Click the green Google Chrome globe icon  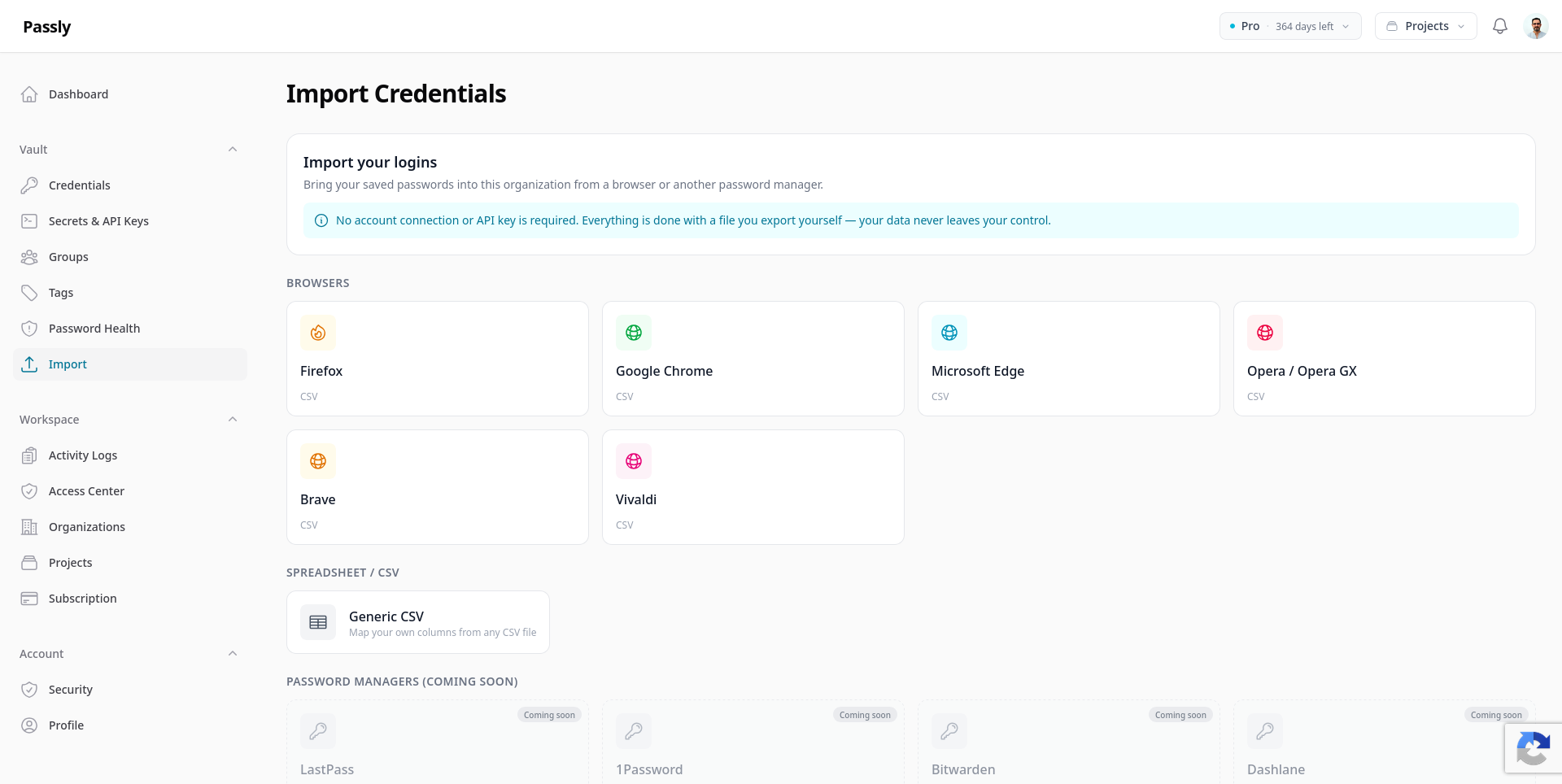[x=634, y=333]
